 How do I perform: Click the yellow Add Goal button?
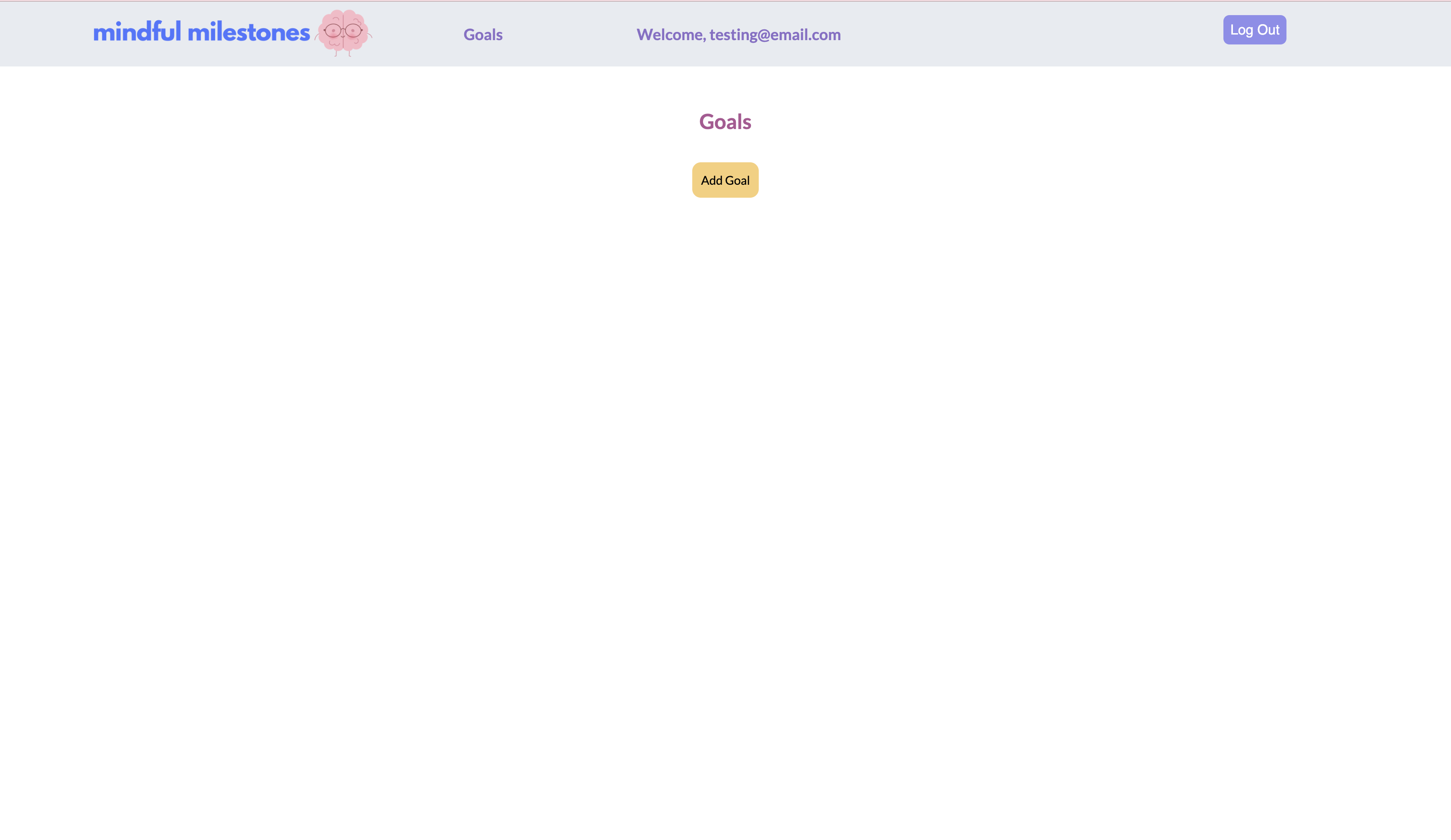coord(725,180)
